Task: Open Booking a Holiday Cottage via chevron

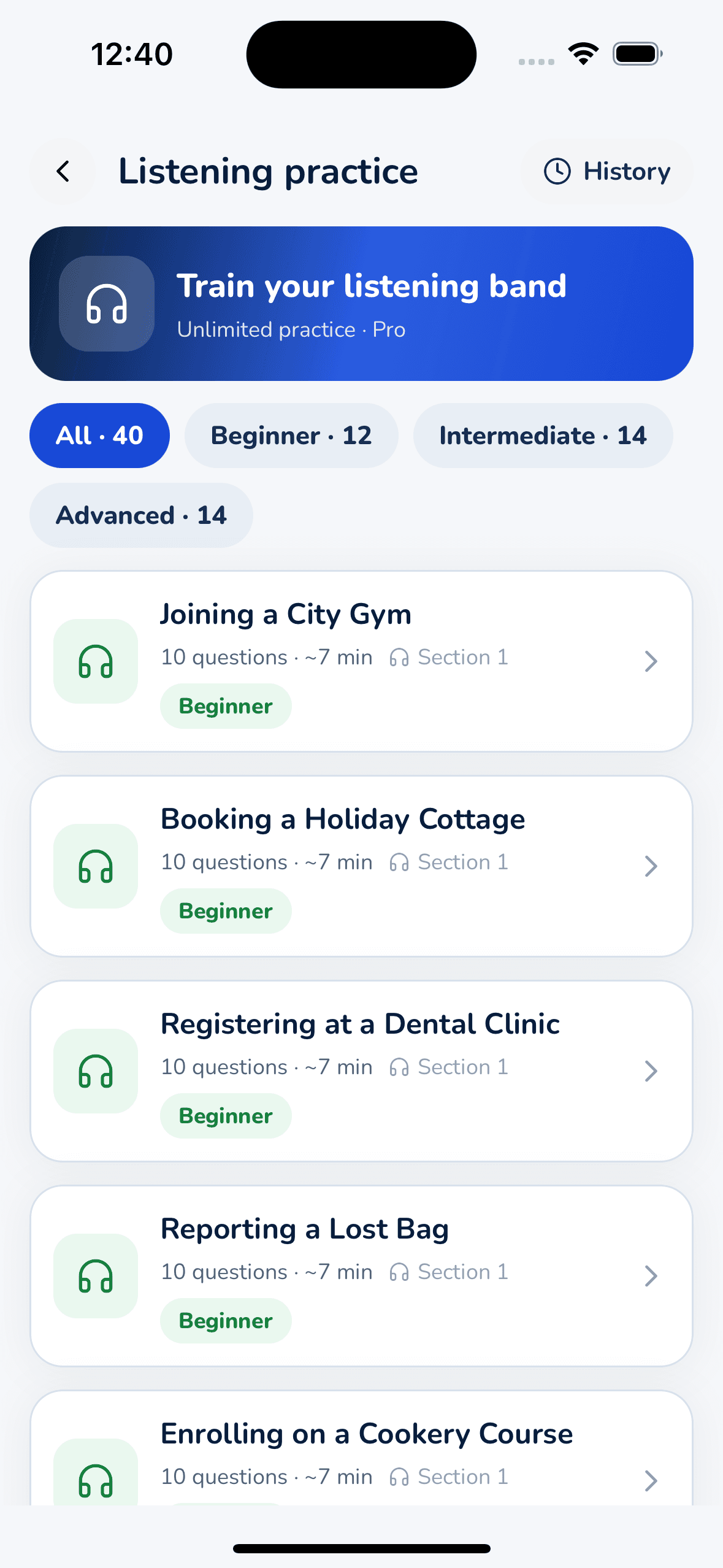Action: (x=651, y=866)
